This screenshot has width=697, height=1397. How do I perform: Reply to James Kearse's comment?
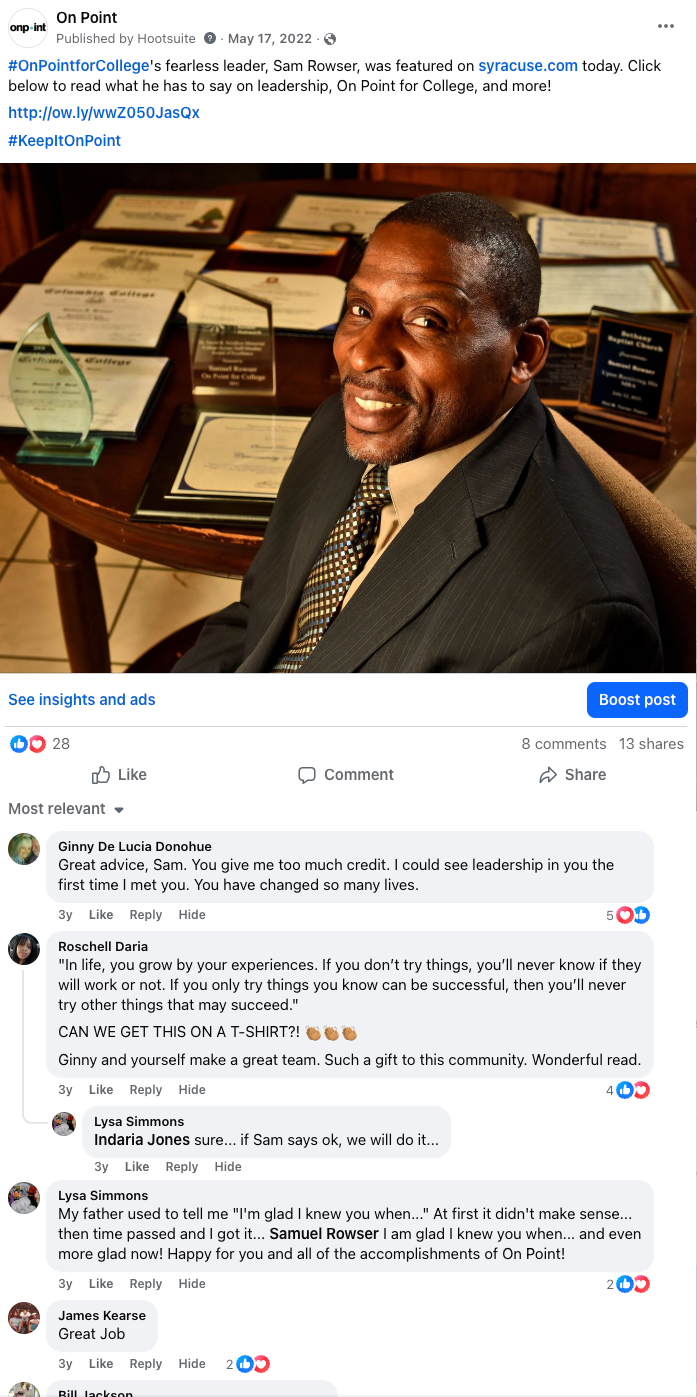[x=146, y=1364]
